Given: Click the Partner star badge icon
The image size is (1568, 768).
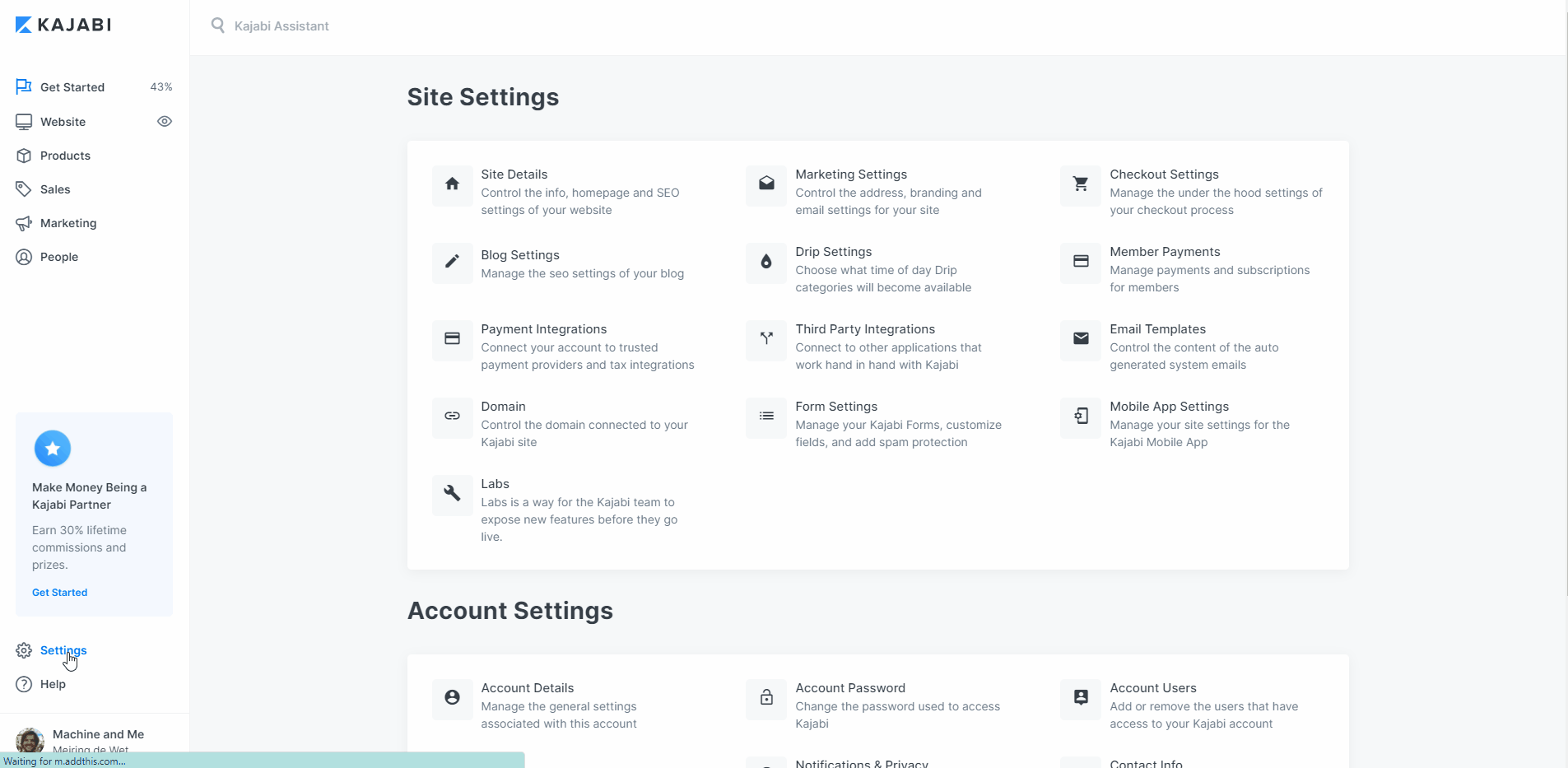Looking at the screenshot, I should 53,449.
